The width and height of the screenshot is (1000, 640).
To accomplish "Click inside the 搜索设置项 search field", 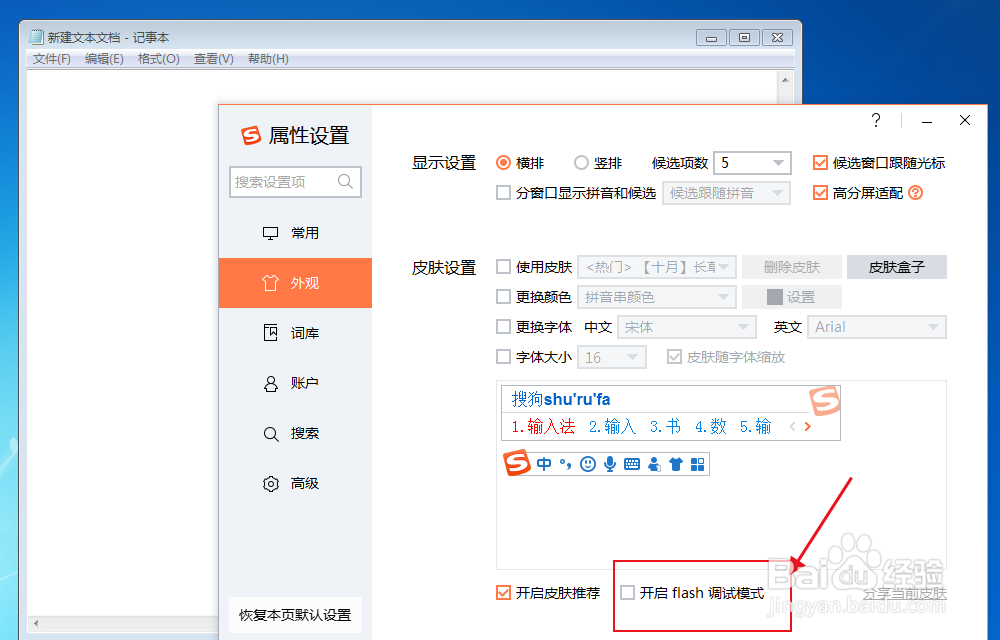I will pyautogui.click(x=295, y=182).
